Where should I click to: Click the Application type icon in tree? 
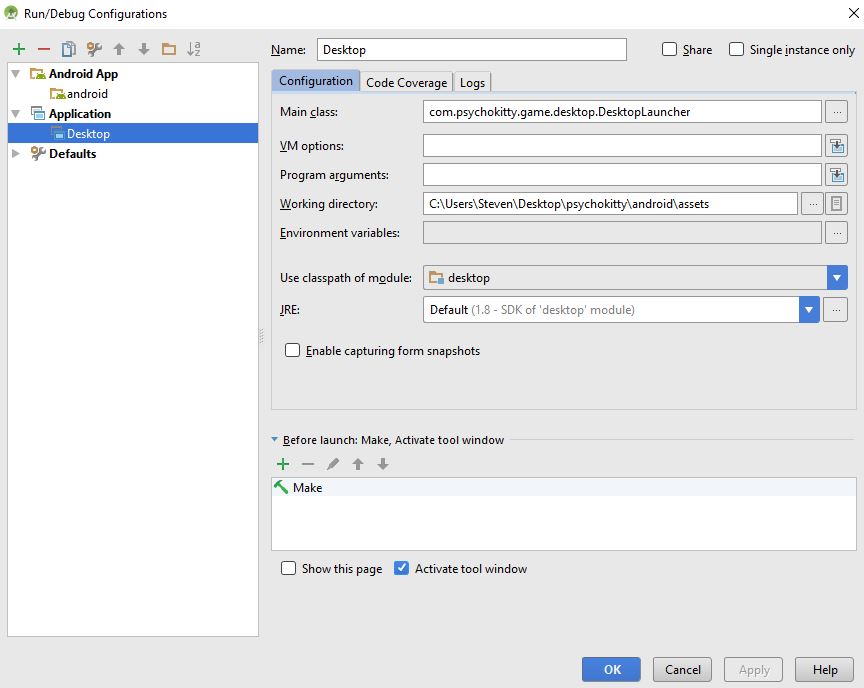point(37,113)
